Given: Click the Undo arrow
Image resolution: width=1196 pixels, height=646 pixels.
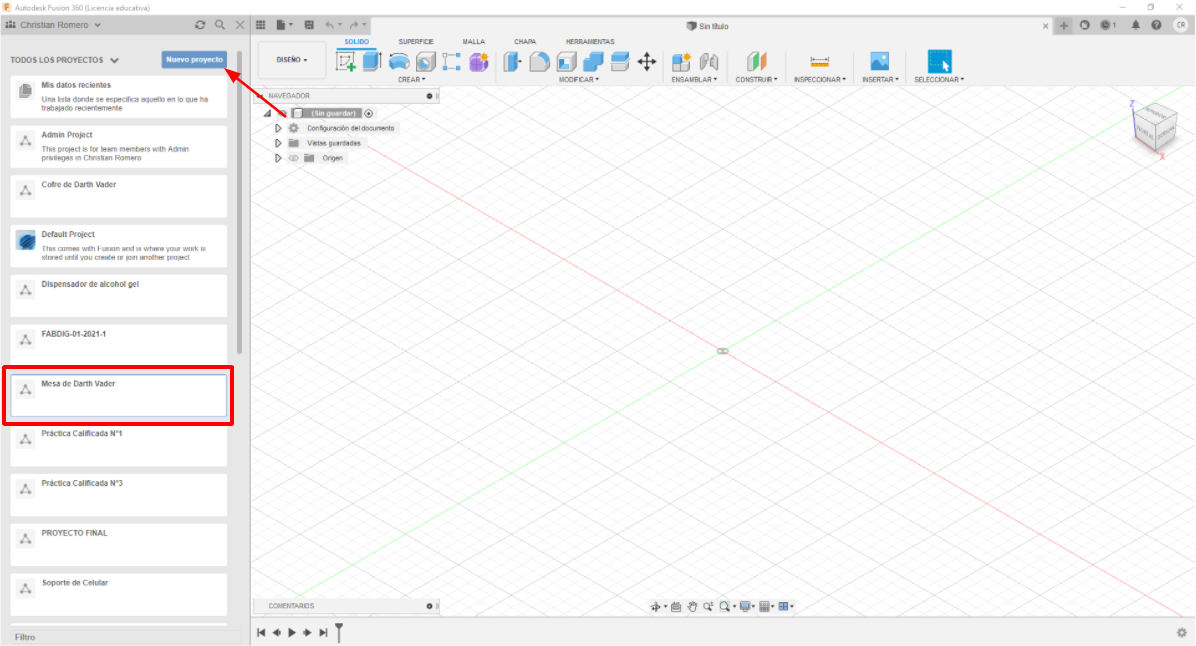Looking at the screenshot, I should [x=329, y=25].
